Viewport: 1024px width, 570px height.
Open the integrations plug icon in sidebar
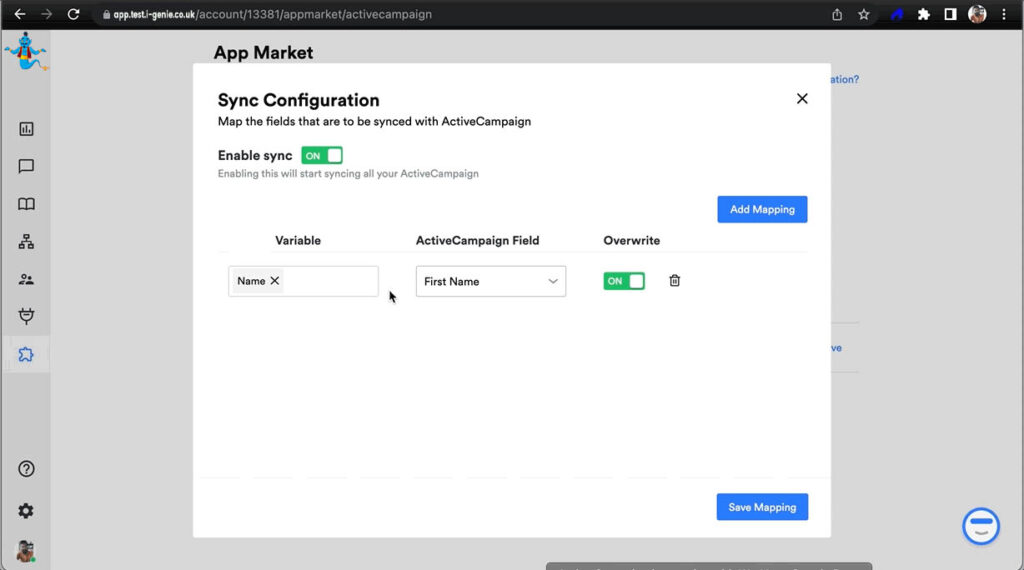tap(26, 317)
